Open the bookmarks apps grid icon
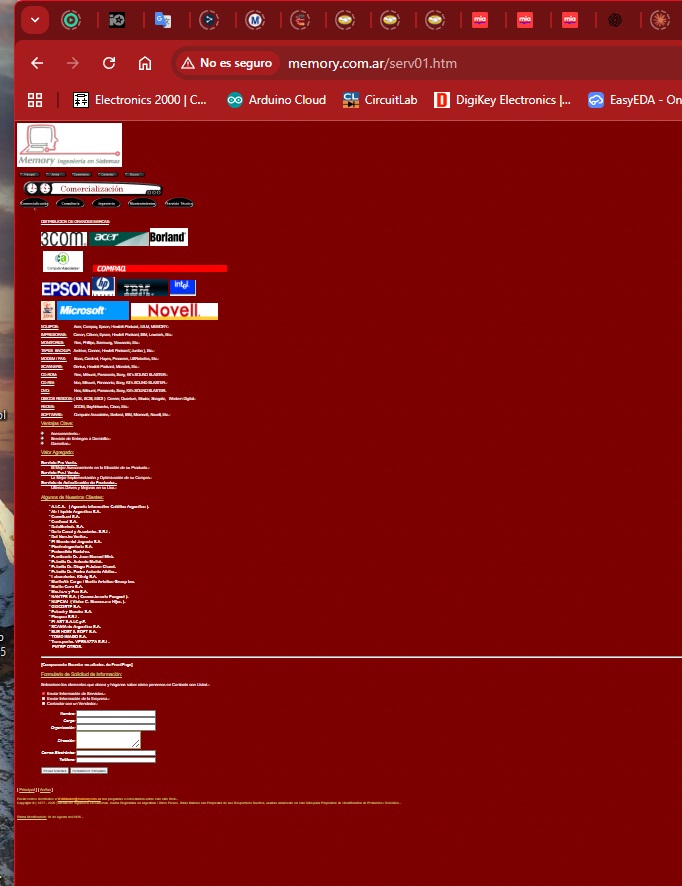This screenshot has width=682, height=886. [x=35, y=100]
